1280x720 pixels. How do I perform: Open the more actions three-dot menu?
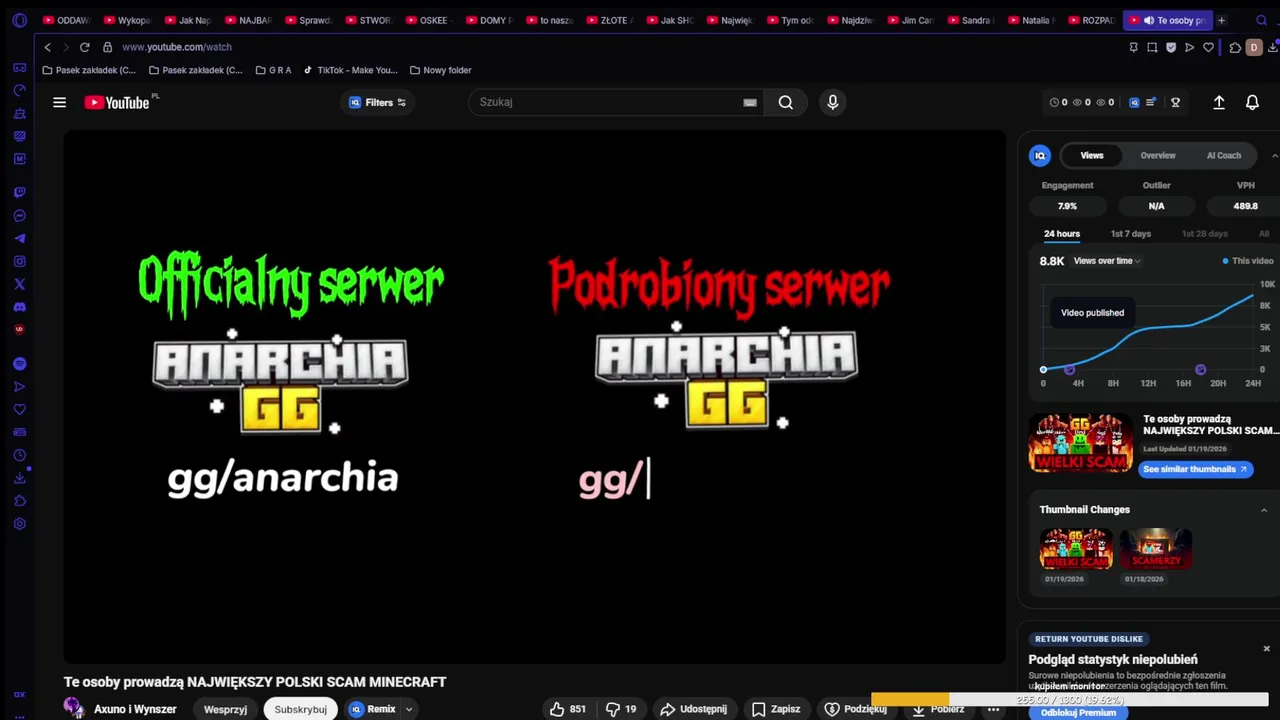(x=993, y=709)
